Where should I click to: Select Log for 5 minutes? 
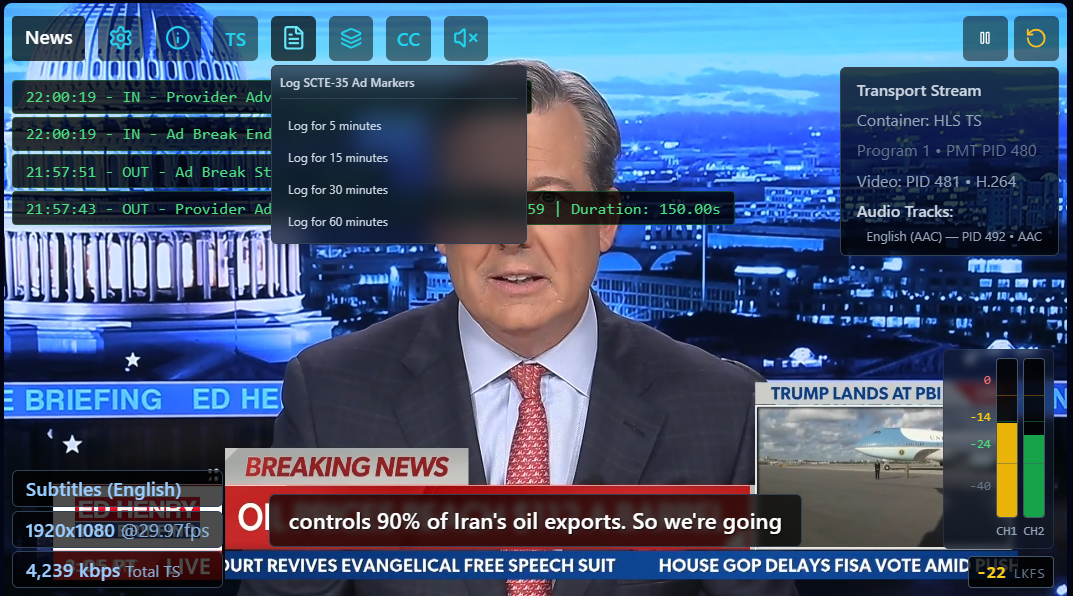click(335, 126)
